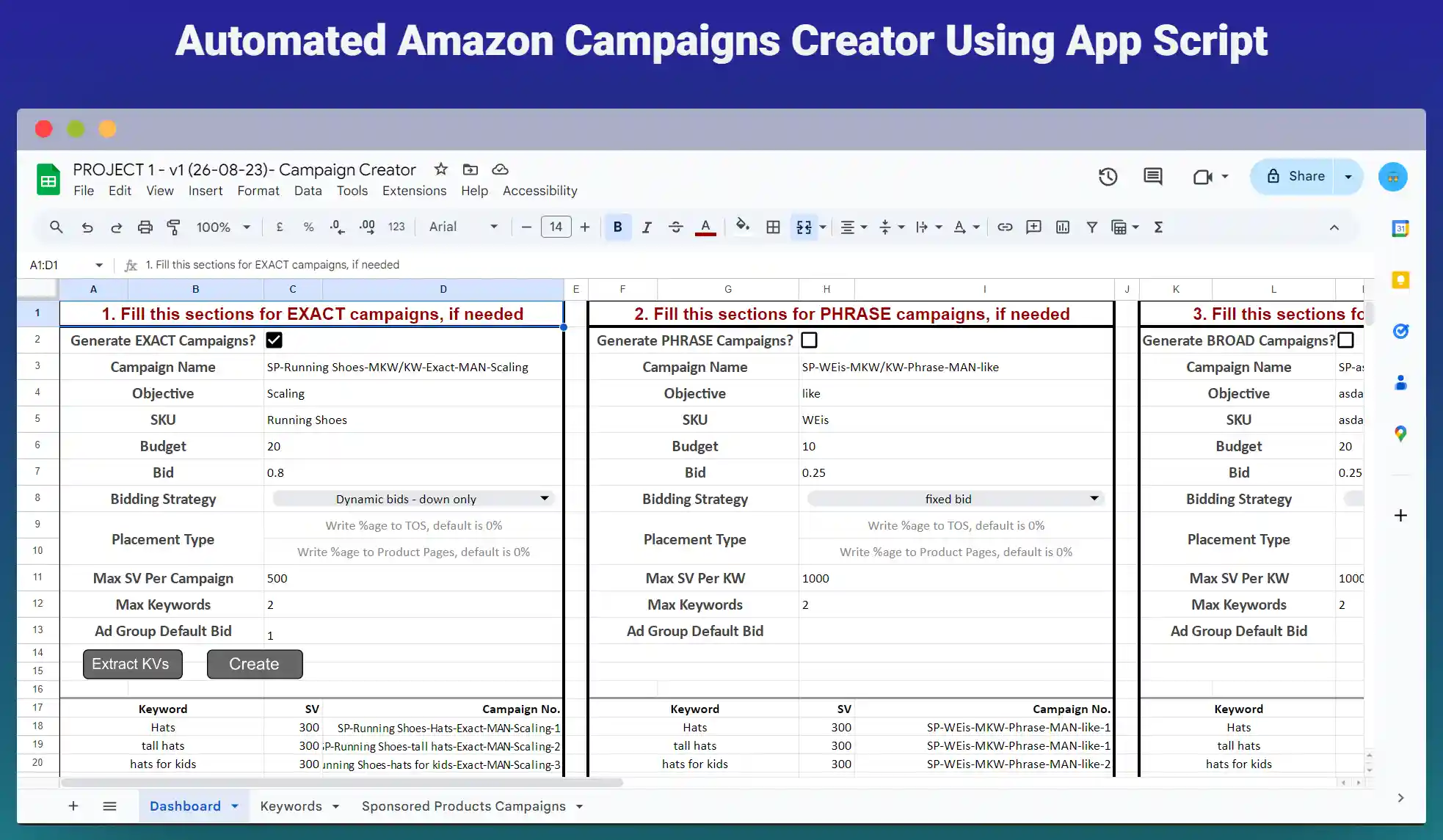Open the Extensions menu
The image size is (1443, 840).
click(414, 191)
